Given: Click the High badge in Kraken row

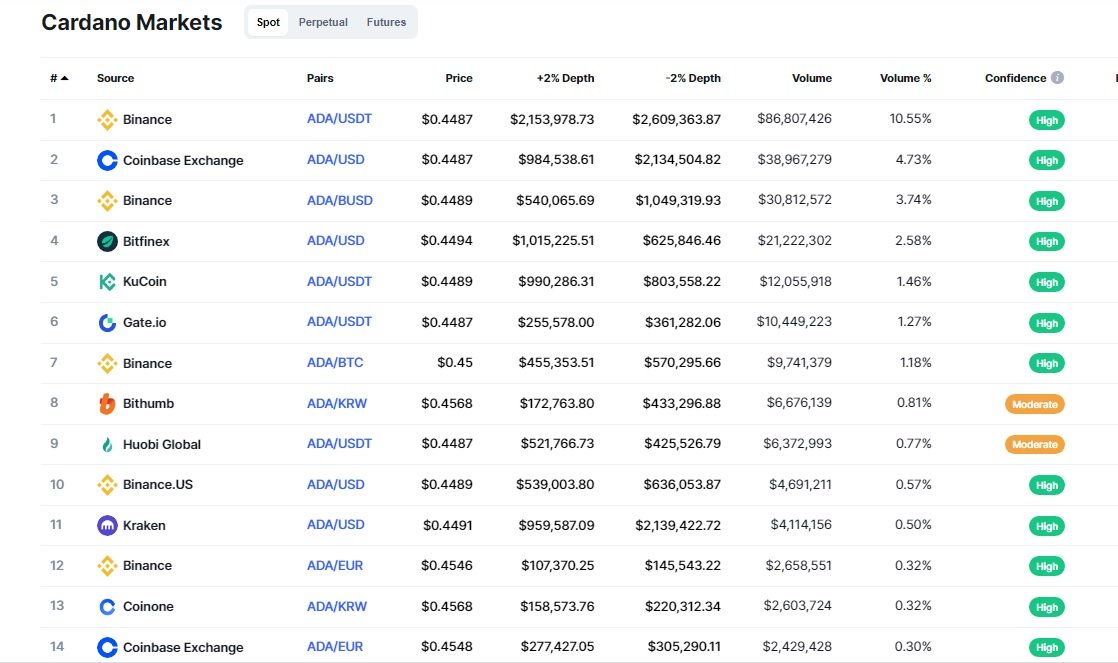Looking at the screenshot, I should pos(1047,526).
